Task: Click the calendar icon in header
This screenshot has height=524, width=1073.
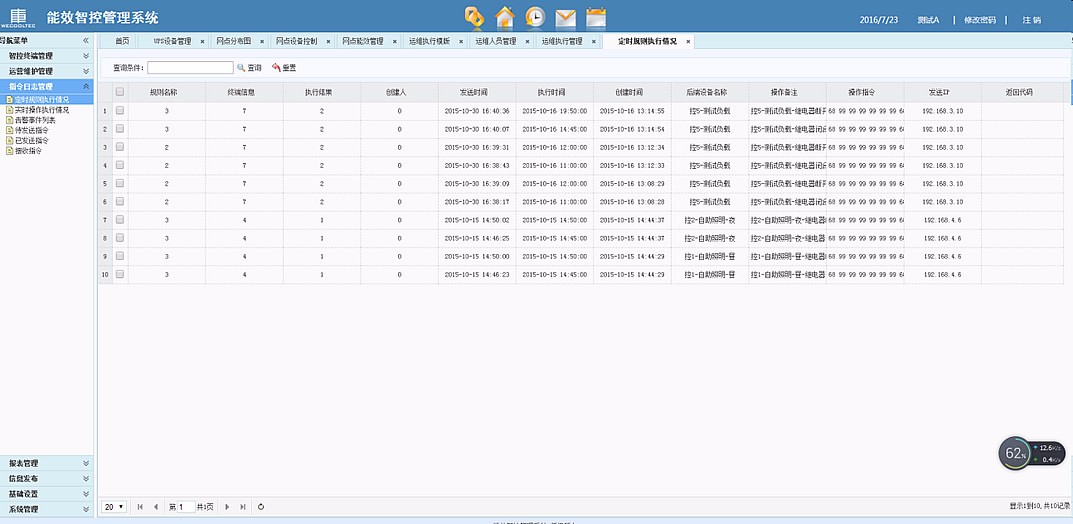Action: 596,17
